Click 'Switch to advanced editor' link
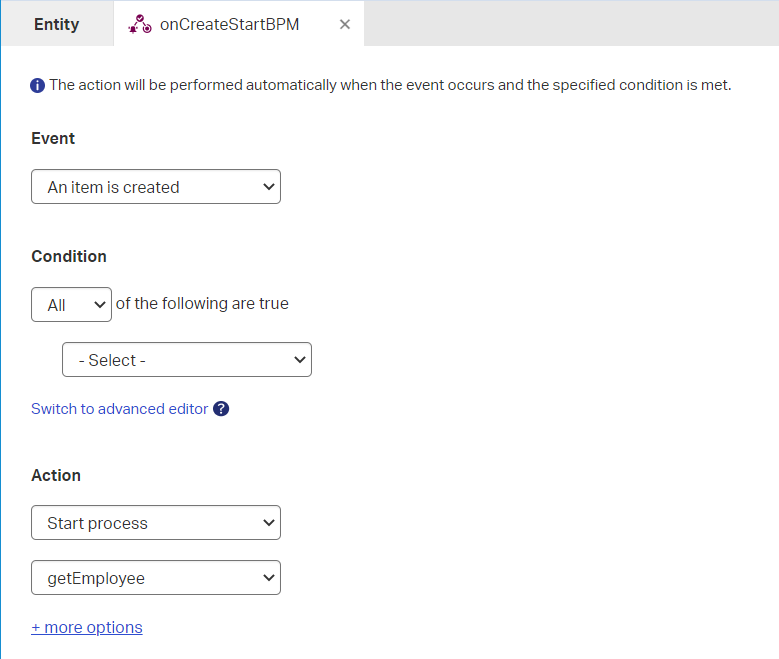Screen dimensions: 779x659 pyautogui.click(x=119, y=409)
